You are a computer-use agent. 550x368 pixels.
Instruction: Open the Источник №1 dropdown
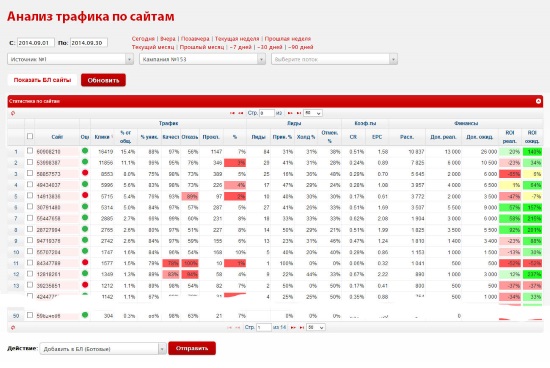point(70,59)
